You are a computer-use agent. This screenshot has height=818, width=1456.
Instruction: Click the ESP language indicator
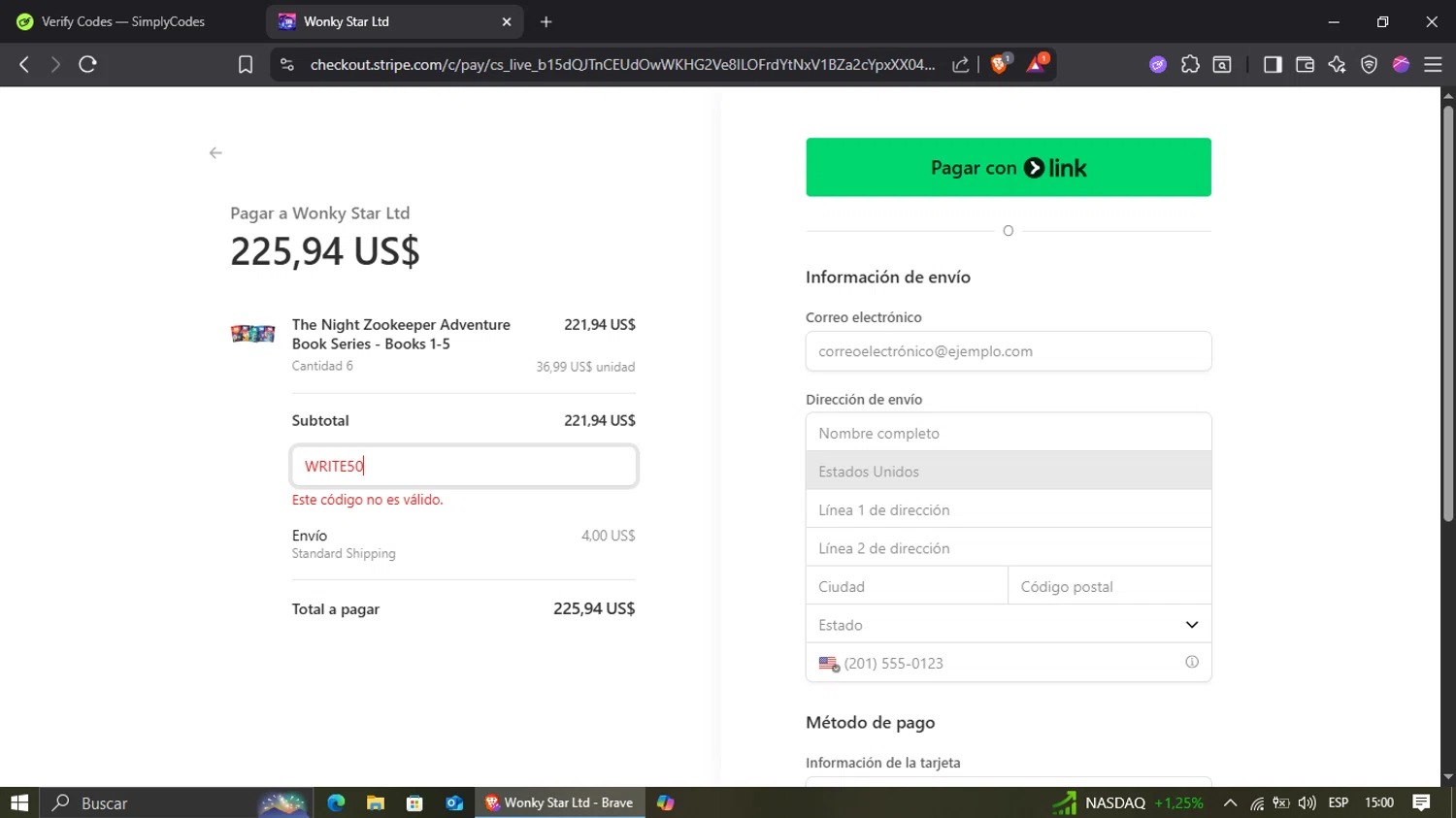[1339, 802]
